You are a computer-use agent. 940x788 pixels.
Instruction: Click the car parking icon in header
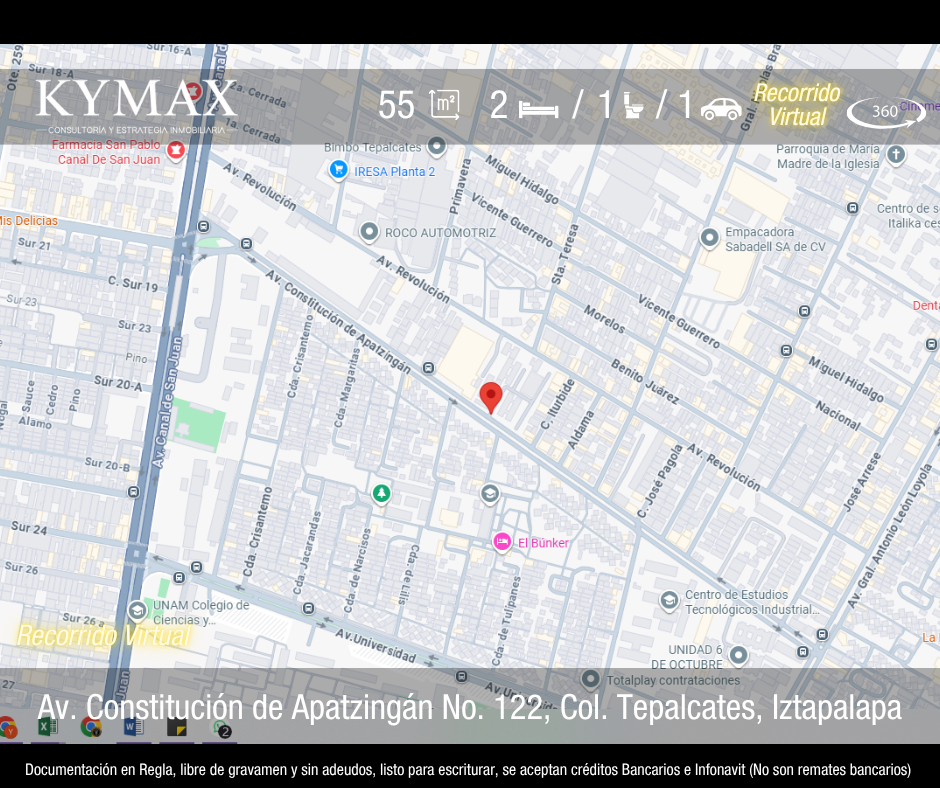pyautogui.click(x=721, y=107)
